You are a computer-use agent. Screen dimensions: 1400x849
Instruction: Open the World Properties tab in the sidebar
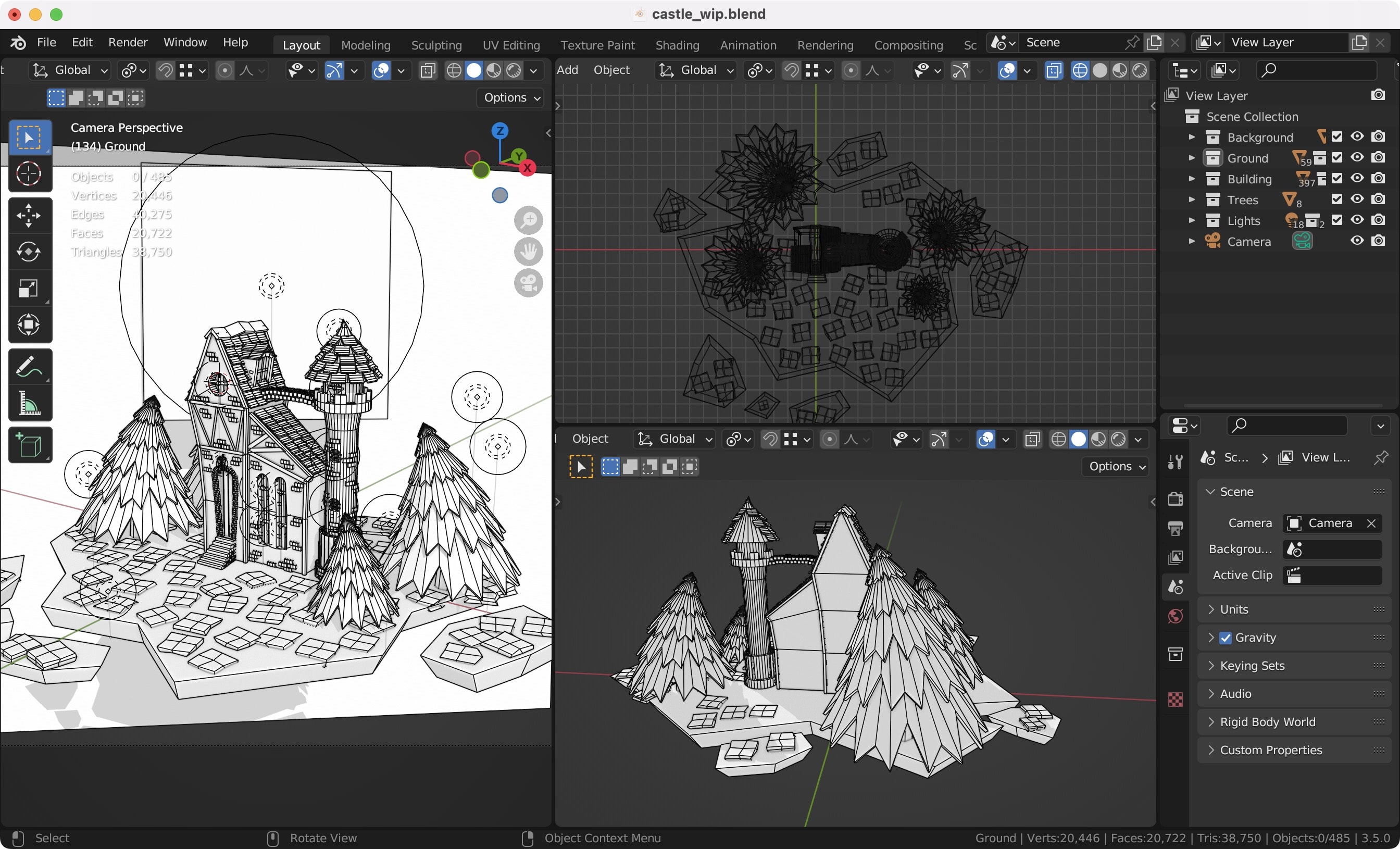pos(1175,616)
